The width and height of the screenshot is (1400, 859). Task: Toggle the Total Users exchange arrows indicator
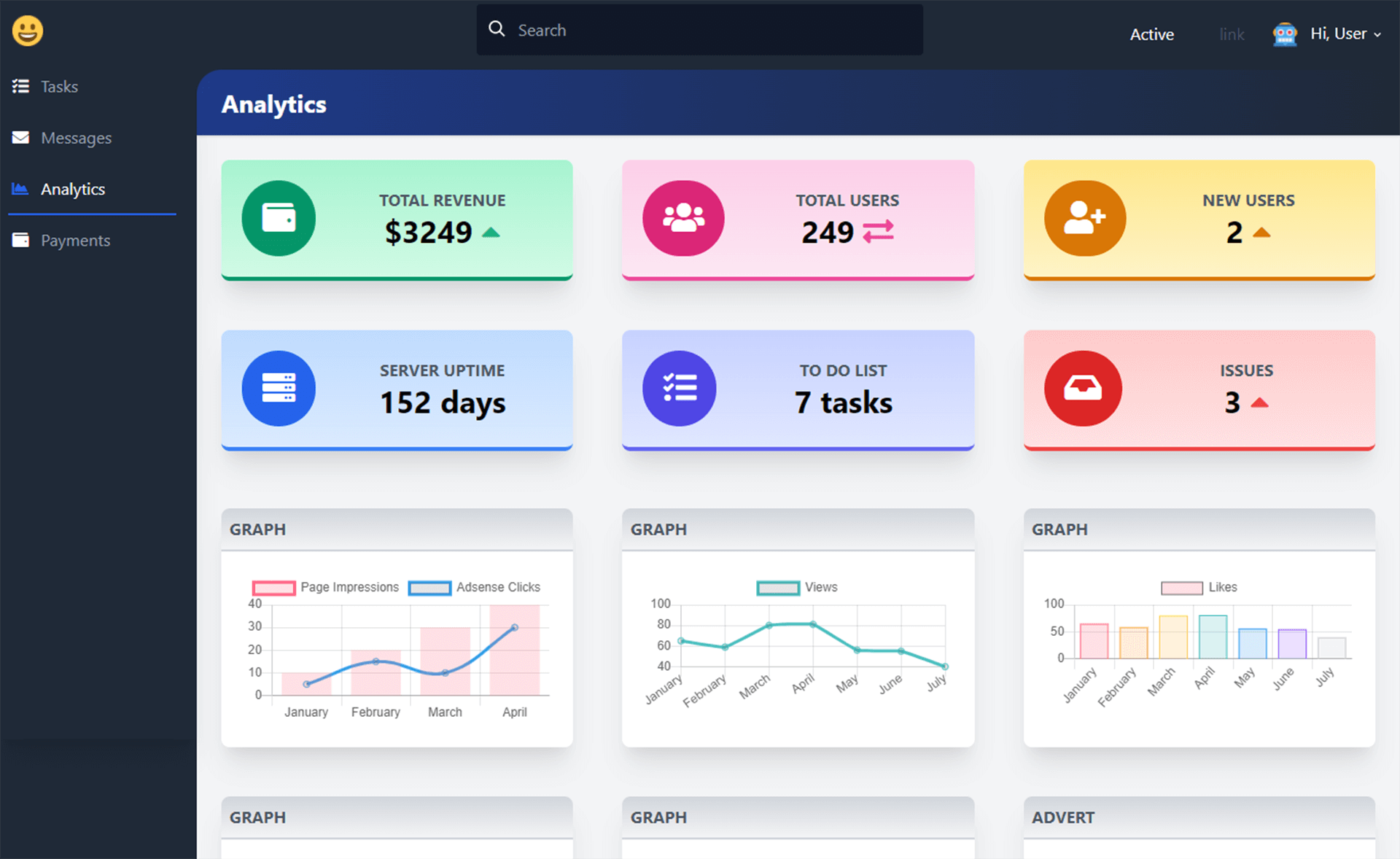click(879, 231)
